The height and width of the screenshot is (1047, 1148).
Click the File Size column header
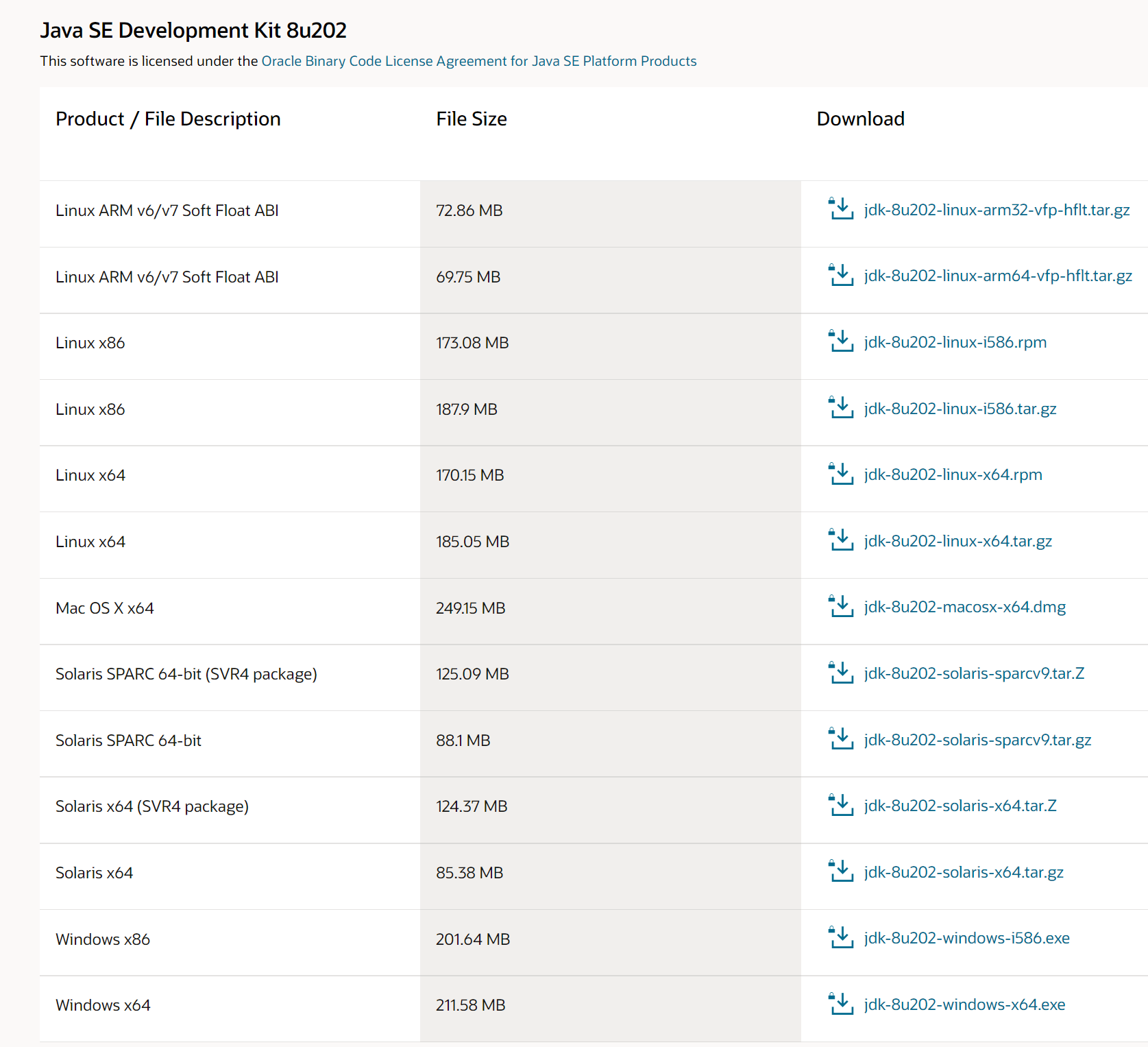pos(472,119)
